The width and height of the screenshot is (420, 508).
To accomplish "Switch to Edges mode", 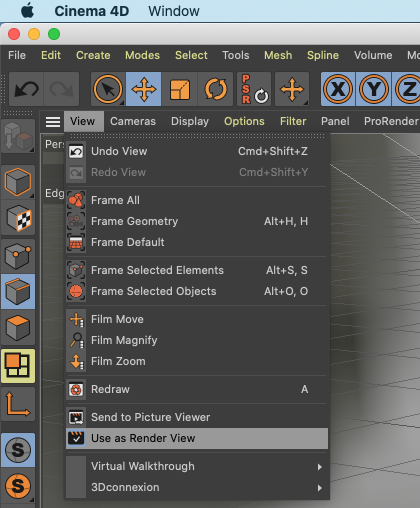I will [18, 292].
